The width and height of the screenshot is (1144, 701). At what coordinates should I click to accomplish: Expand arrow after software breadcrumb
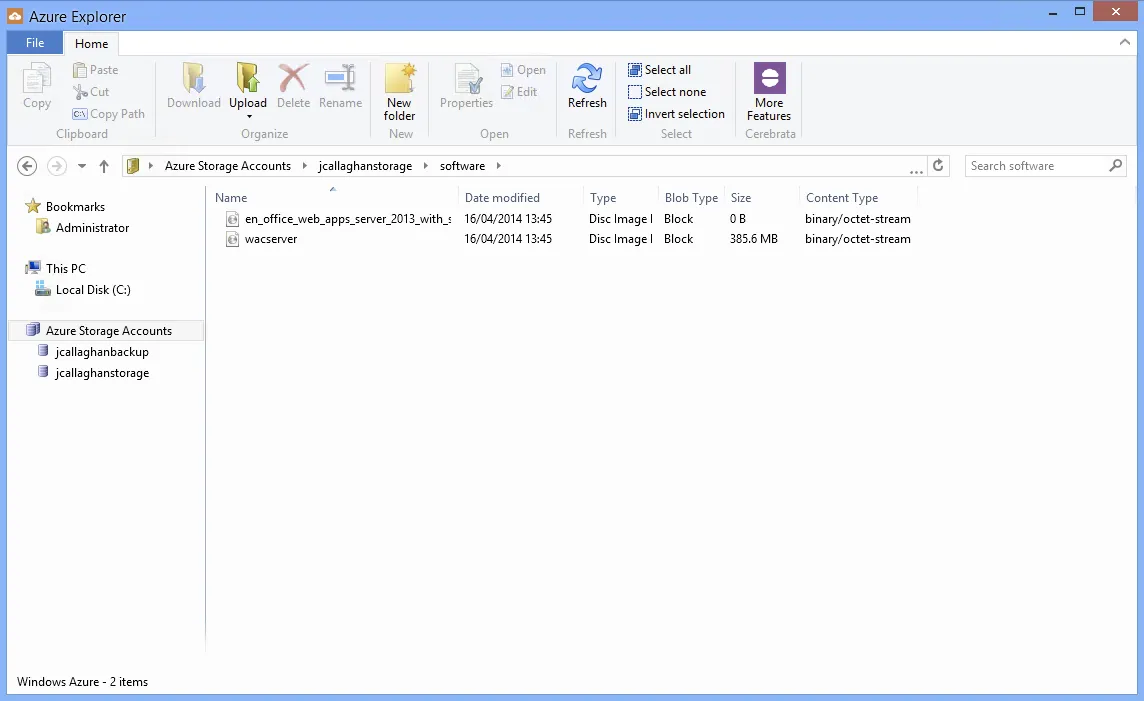(x=499, y=166)
